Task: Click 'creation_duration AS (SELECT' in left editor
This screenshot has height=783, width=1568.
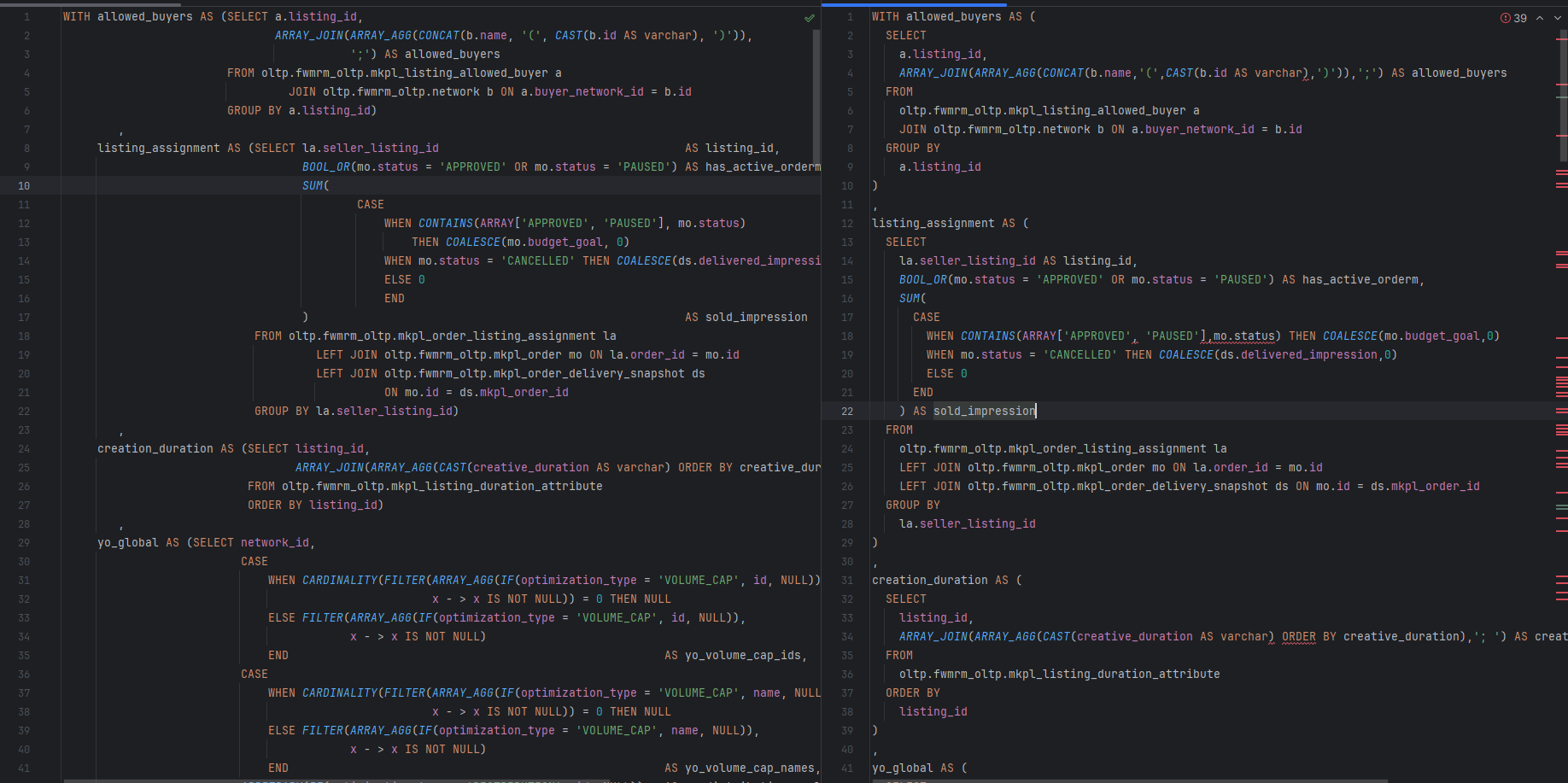Action: 193,448
